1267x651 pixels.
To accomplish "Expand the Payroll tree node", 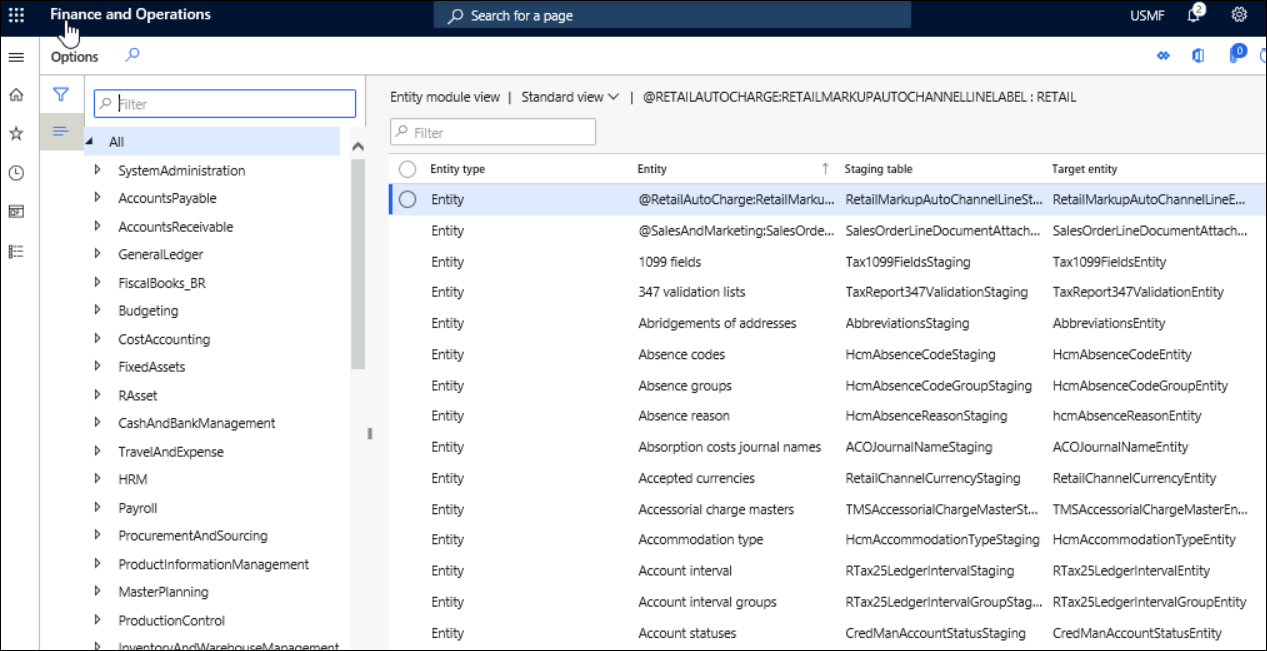I will point(97,507).
